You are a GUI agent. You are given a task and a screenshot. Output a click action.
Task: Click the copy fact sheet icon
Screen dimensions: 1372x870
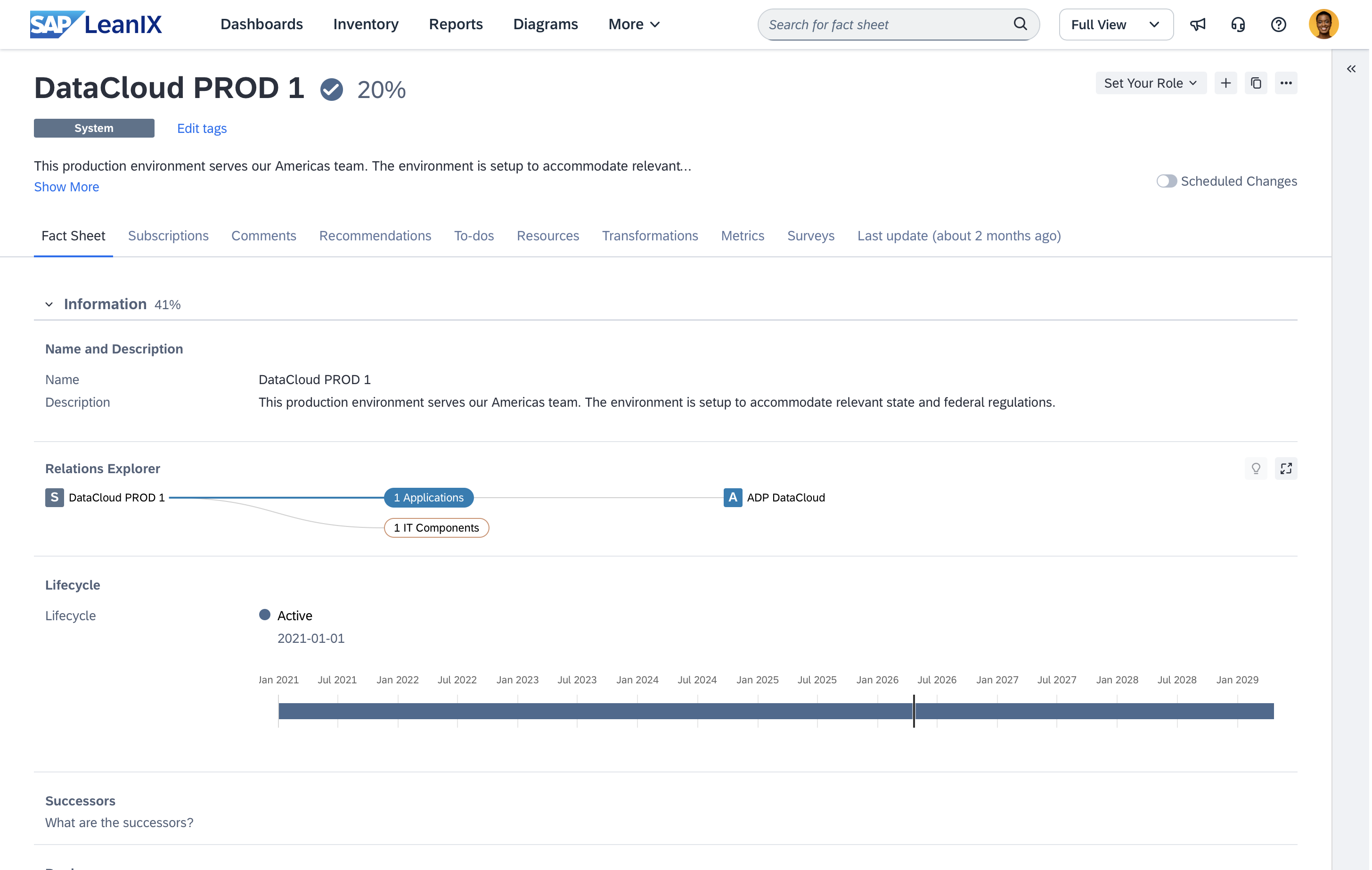pyautogui.click(x=1256, y=83)
